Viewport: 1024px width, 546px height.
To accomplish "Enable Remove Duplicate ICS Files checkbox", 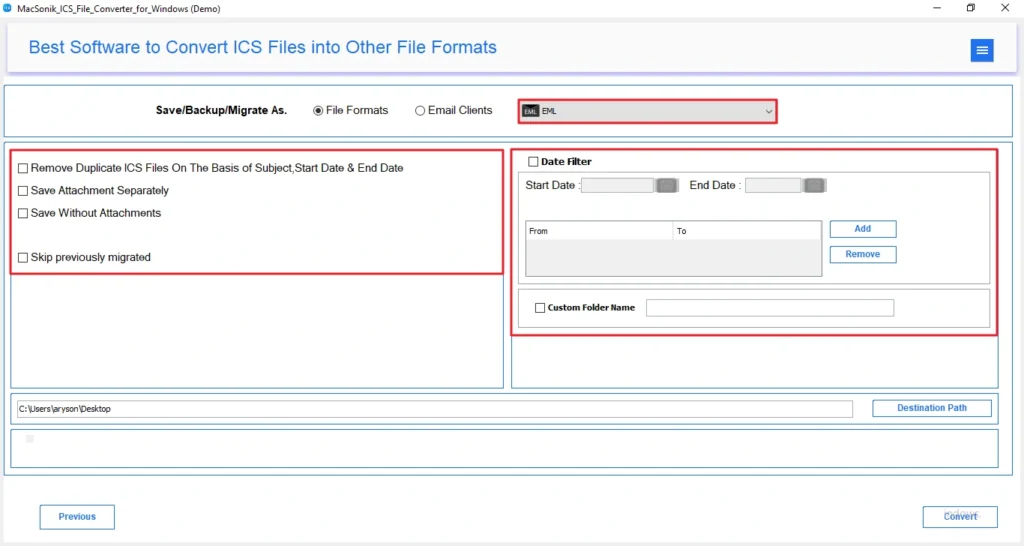I will [23, 169].
